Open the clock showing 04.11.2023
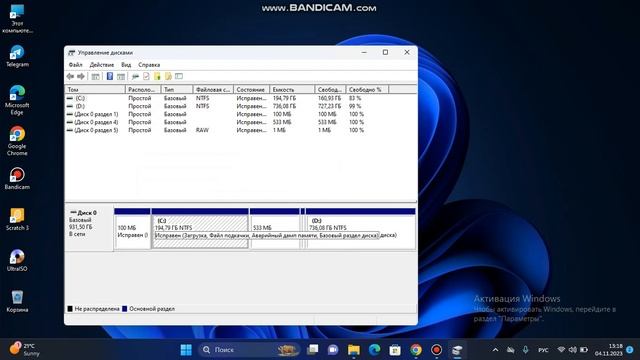The height and width of the screenshot is (360, 640). click(609, 350)
